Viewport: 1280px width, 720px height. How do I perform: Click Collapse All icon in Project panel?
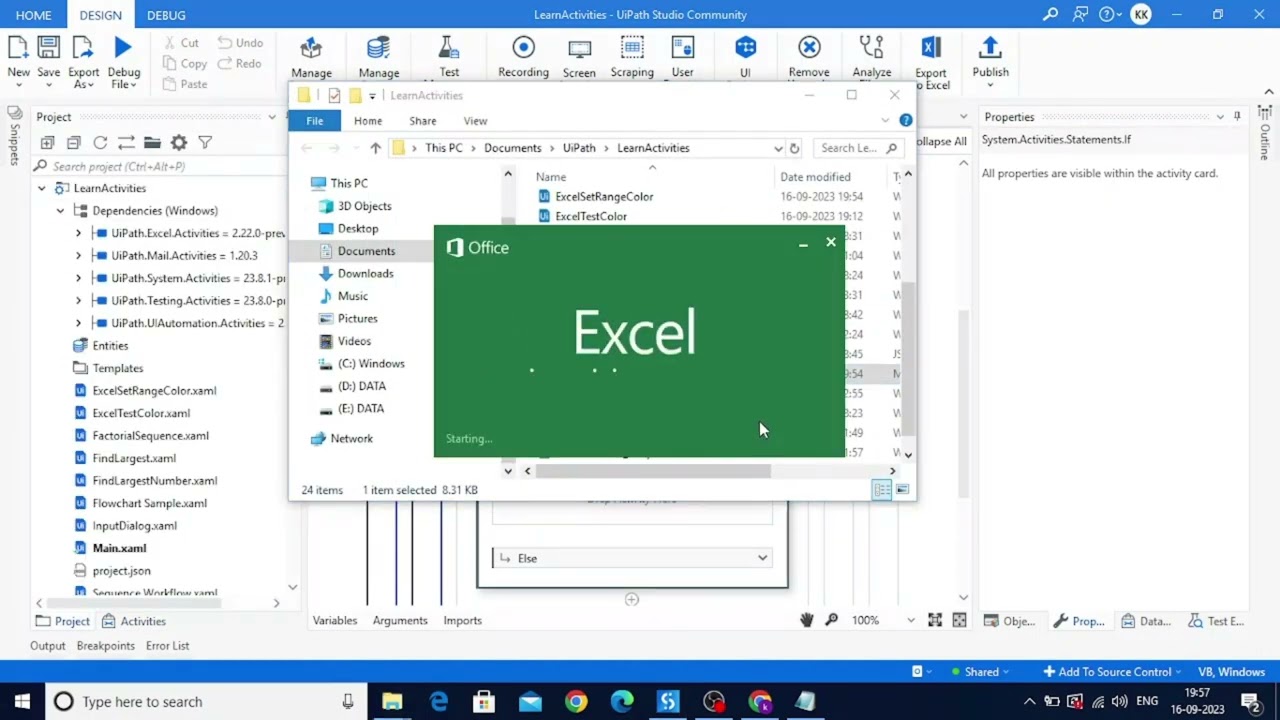tap(74, 143)
